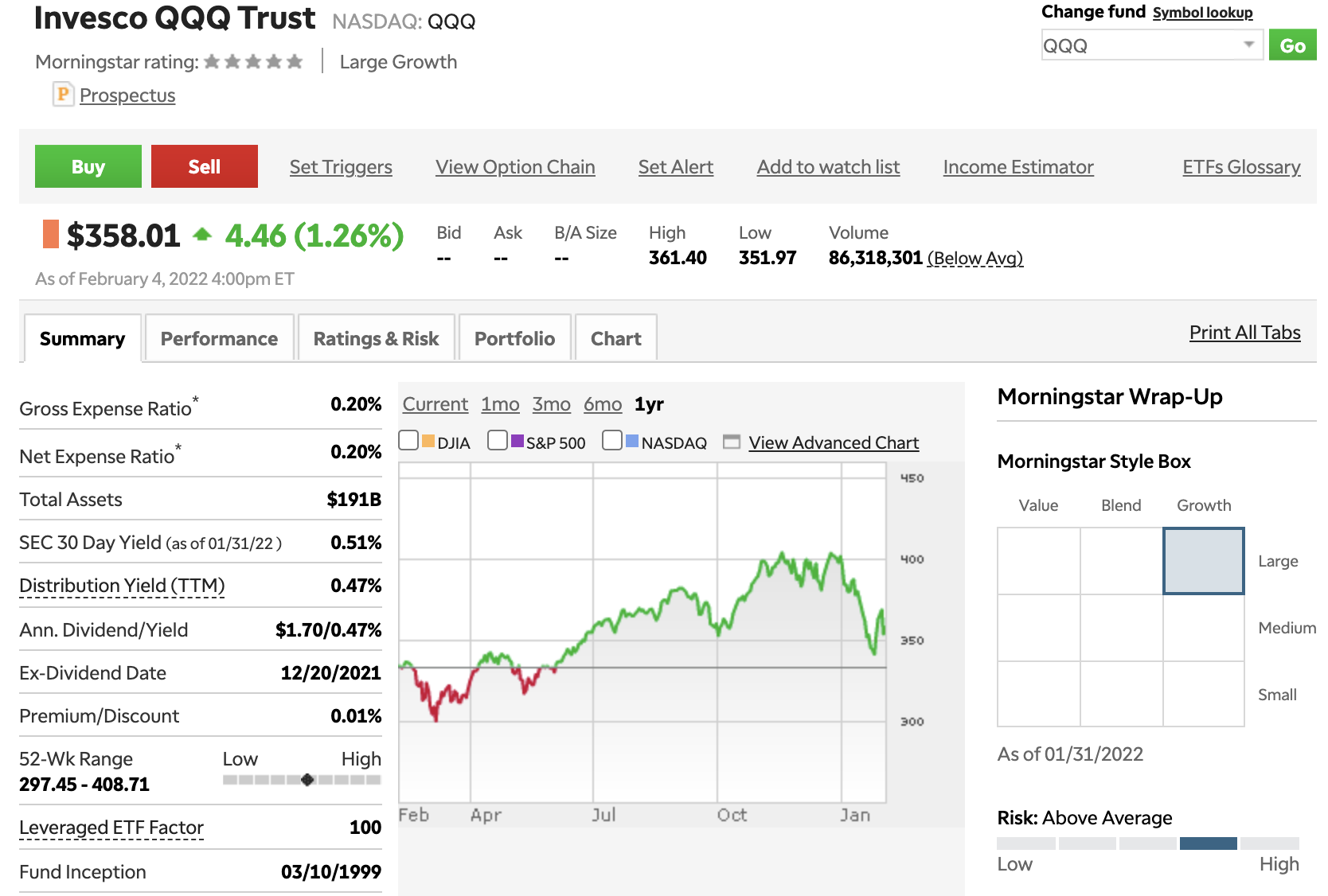The height and width of the screenshot is (896, 1328).
Task: Open the Prospectus PDF icon
Action: [x=63, y=95]
